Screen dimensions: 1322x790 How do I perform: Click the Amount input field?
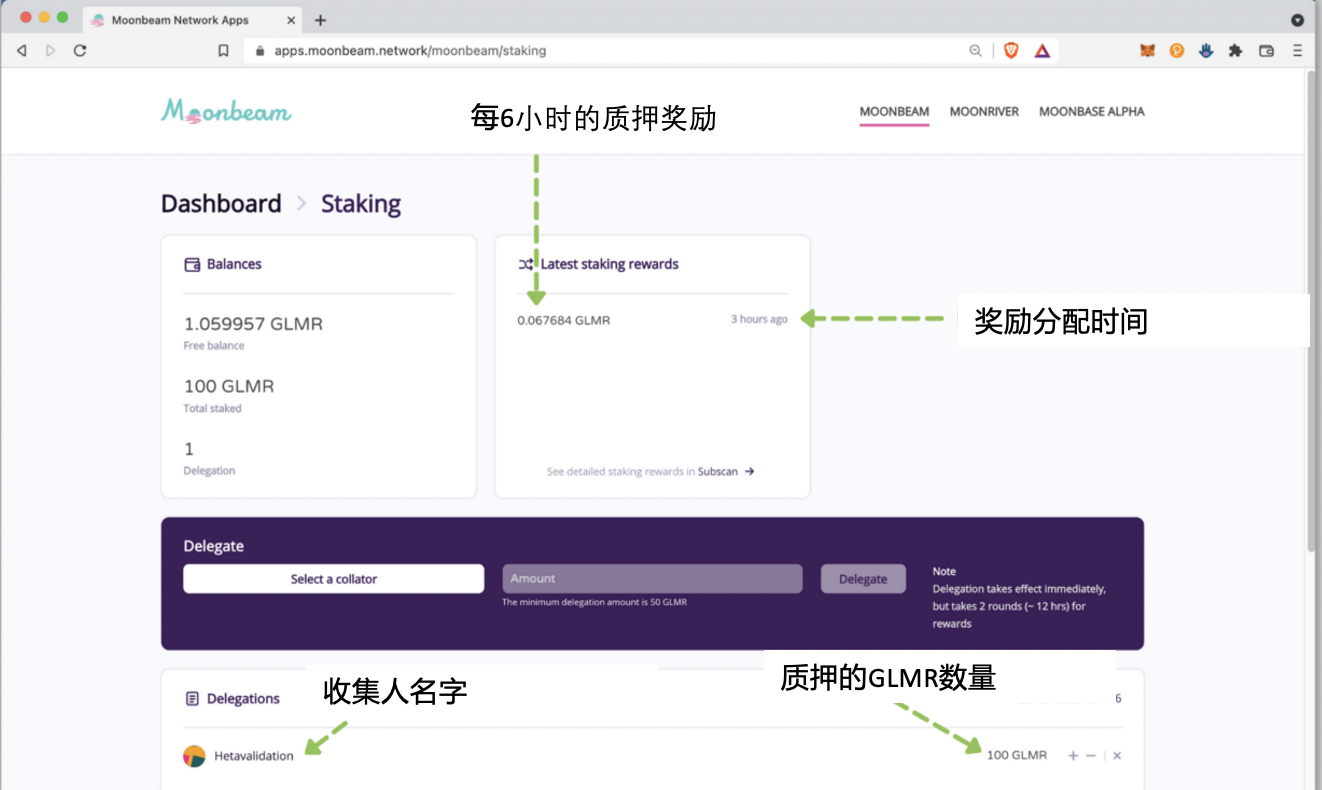click(x=652, y=579)
